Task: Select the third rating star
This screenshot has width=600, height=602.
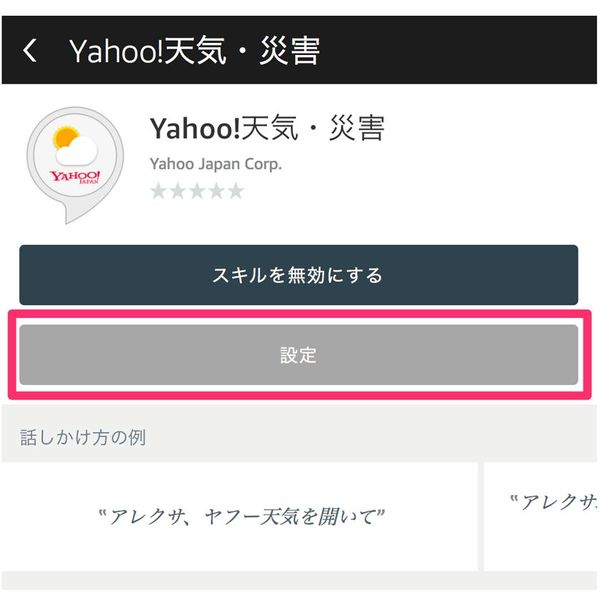Action: 197,191
